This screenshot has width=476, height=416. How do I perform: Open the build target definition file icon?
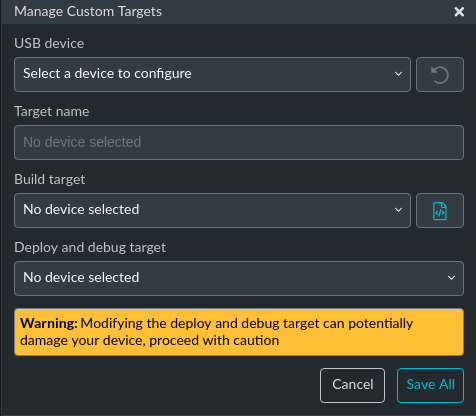440,210
